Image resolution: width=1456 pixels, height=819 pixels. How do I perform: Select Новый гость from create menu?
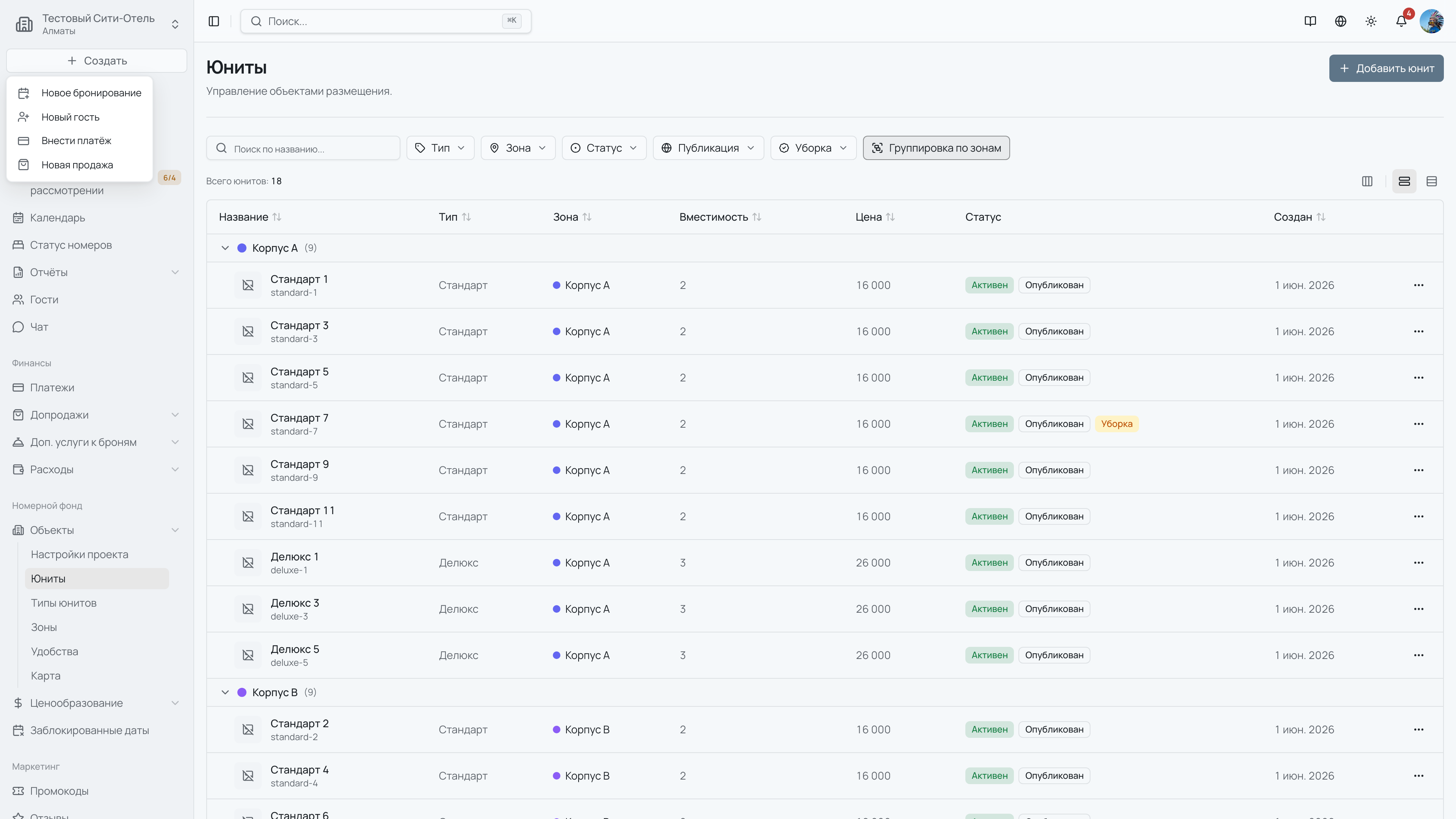80,117
